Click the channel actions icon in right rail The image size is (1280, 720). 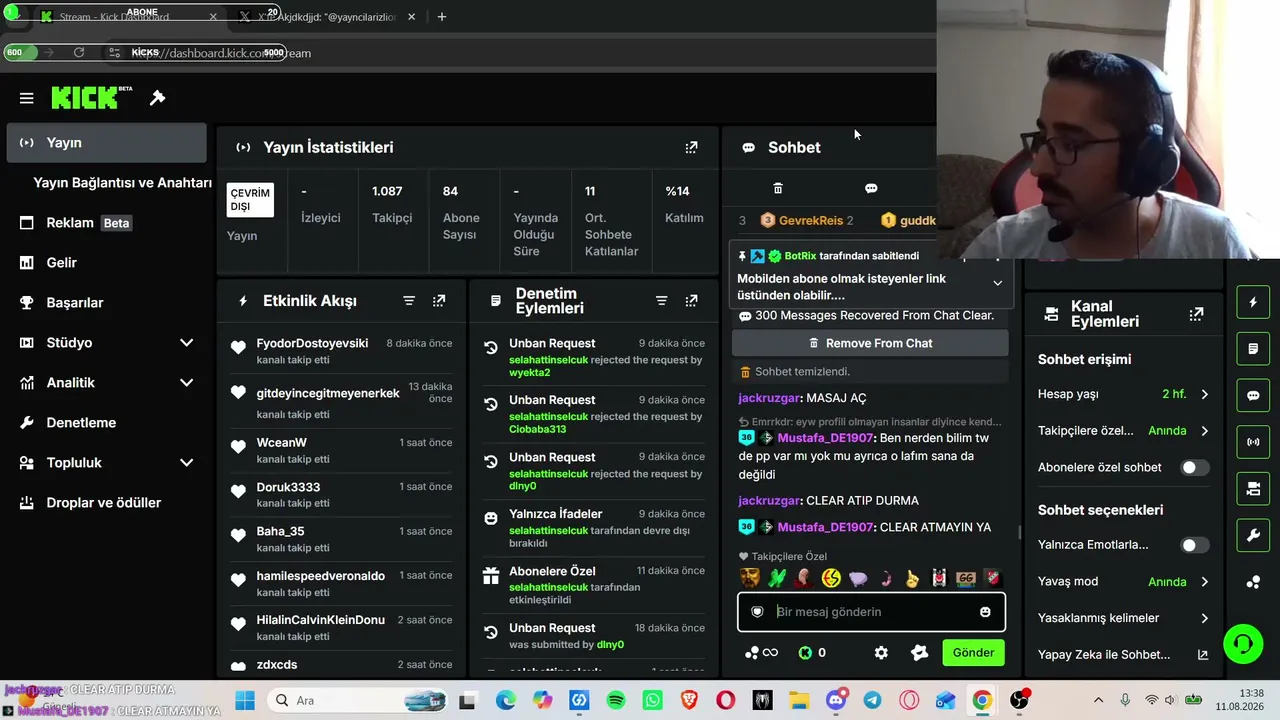(1253, 489)
